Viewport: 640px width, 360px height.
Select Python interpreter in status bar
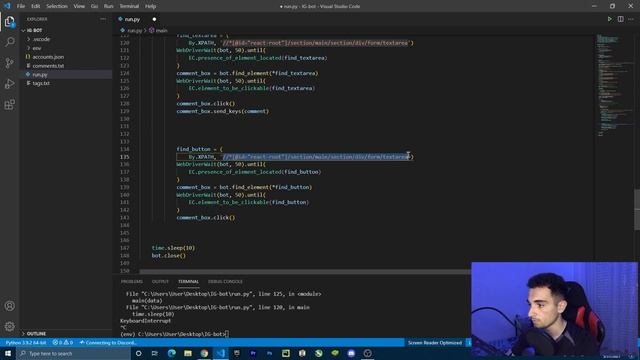pos(26,342)
